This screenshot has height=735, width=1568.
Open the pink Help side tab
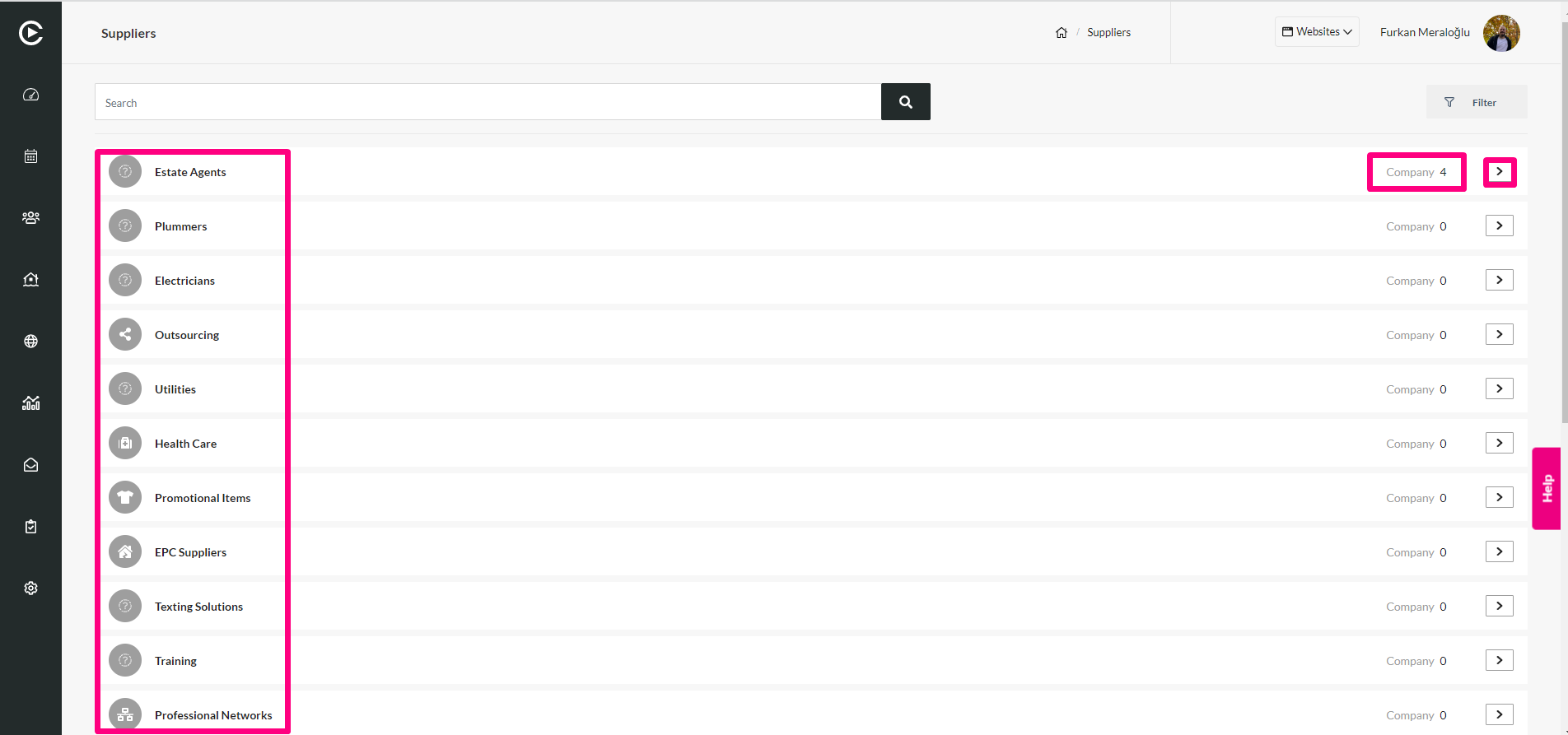pos(1547,489)
